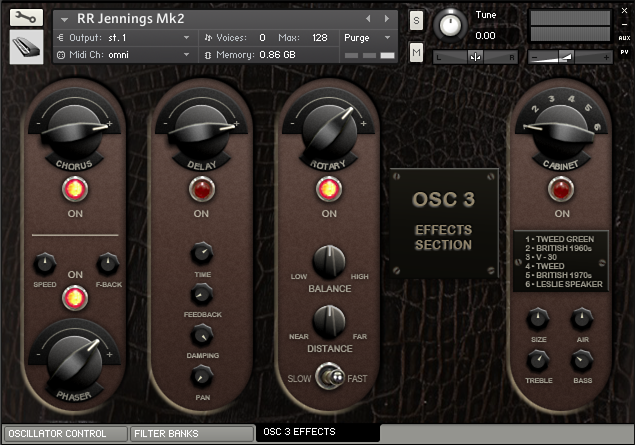Minimize the instrument view button
The width and height of the screenshot is (635, 445).
tap(624, 24)
